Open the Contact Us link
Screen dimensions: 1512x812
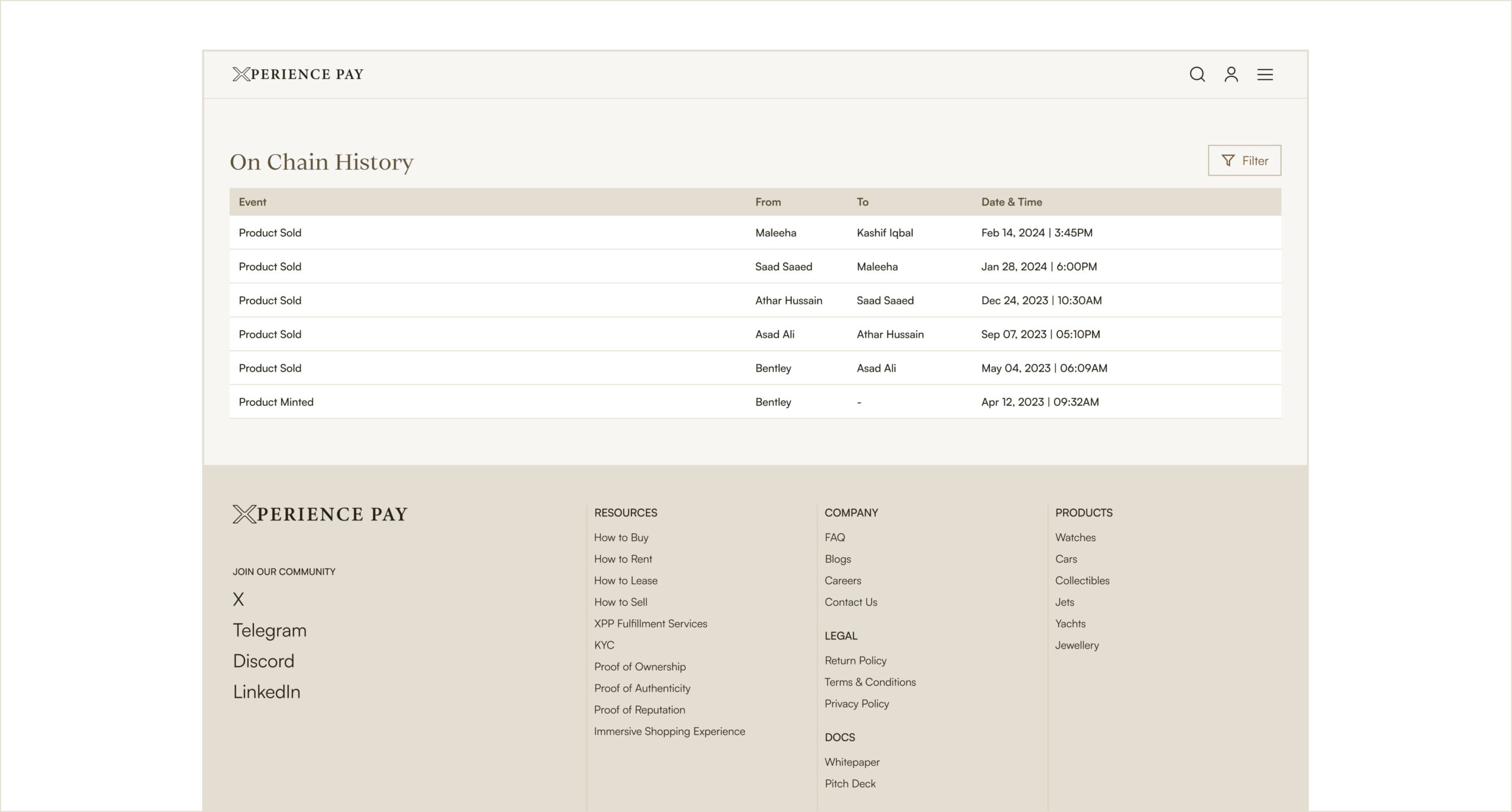[x=850, y=602]
